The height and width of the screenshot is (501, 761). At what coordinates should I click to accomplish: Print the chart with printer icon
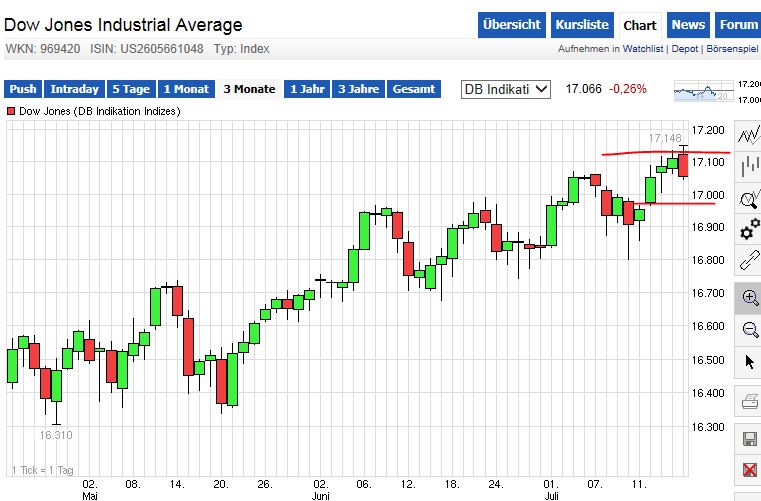click(x=748, y=401)
